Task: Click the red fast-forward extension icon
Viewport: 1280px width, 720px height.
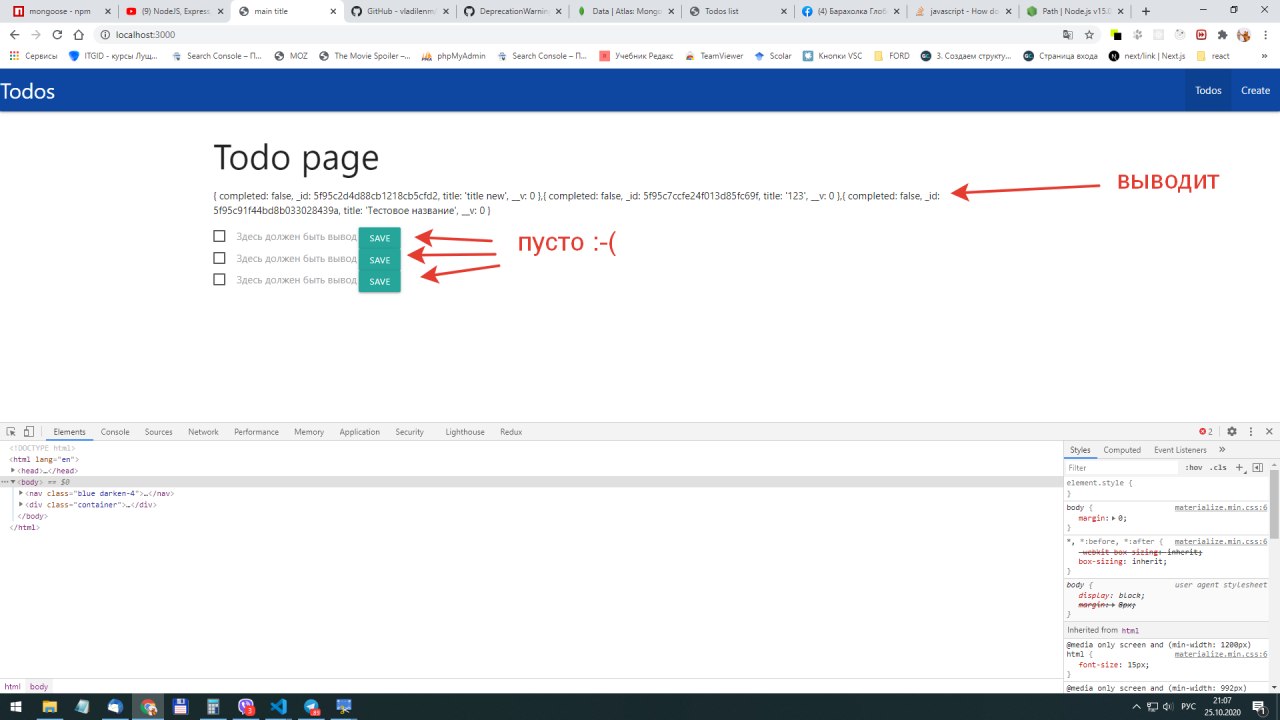Action: 1201,34
